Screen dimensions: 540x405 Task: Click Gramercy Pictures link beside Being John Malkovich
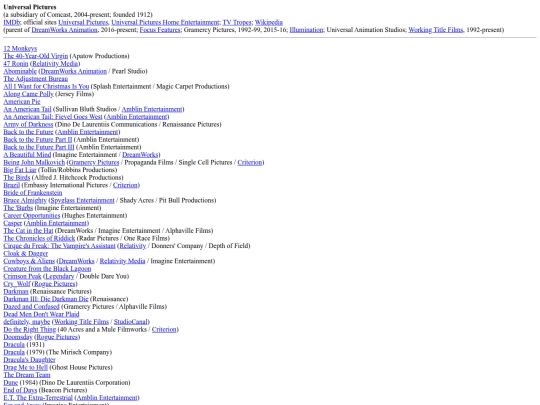click(94, 162)
